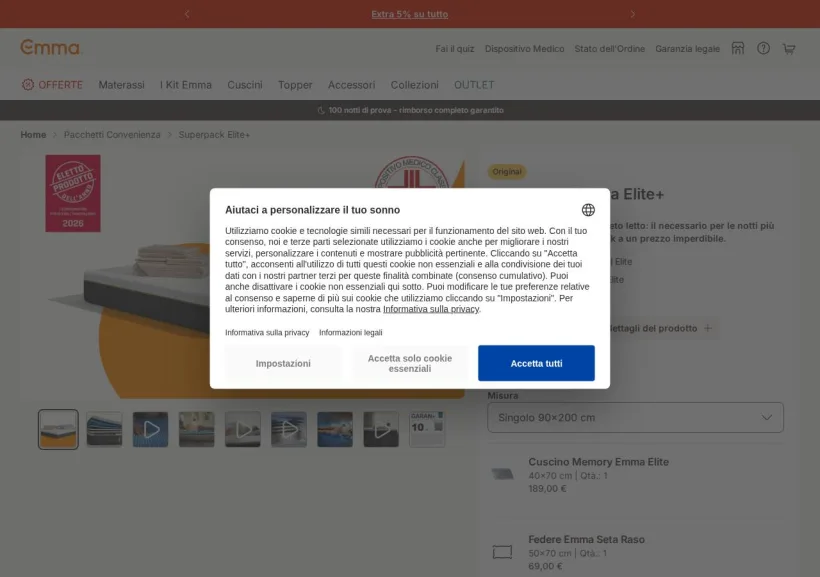
Task: Go to Home in breadcrumb
Action: click(x=33, y=135)
